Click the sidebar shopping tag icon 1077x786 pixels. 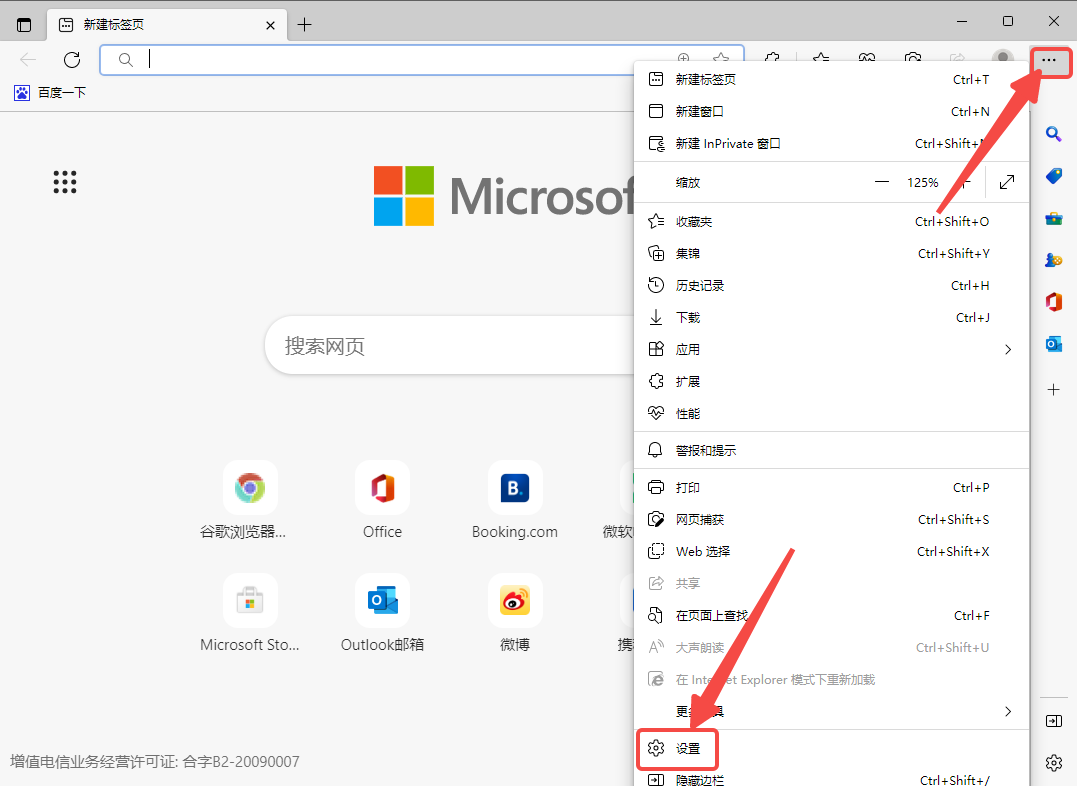(1053, 176)
